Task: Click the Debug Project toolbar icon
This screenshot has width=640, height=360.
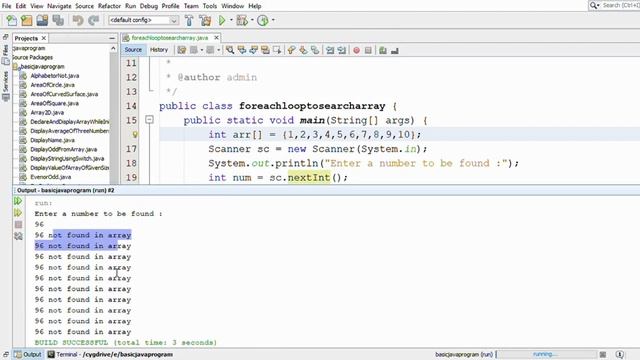Action: click(x=242, y=20)
